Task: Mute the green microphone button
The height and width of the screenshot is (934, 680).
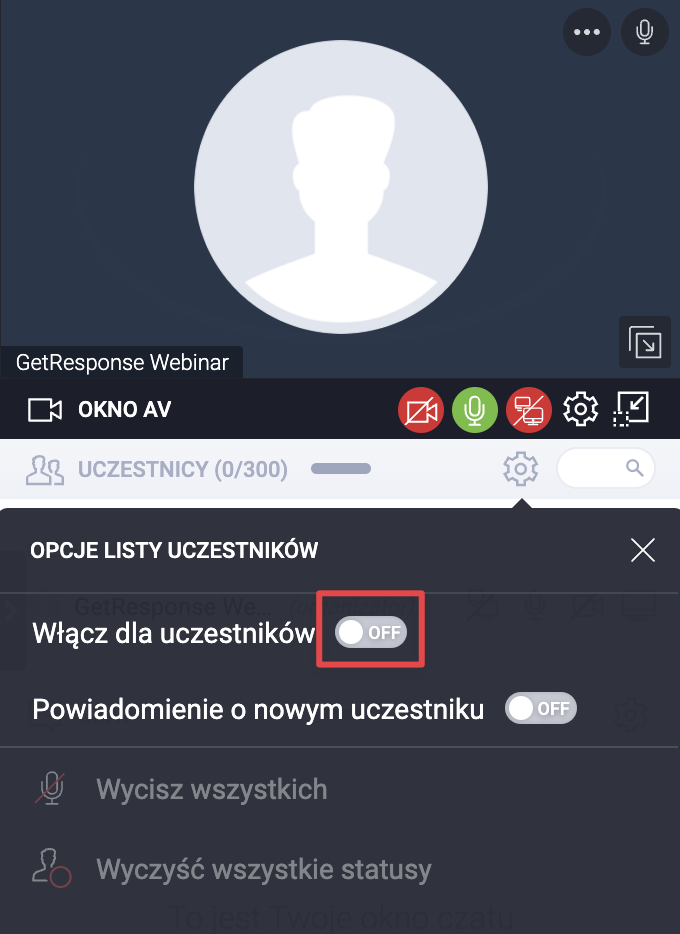Action: tap(475, 410)
